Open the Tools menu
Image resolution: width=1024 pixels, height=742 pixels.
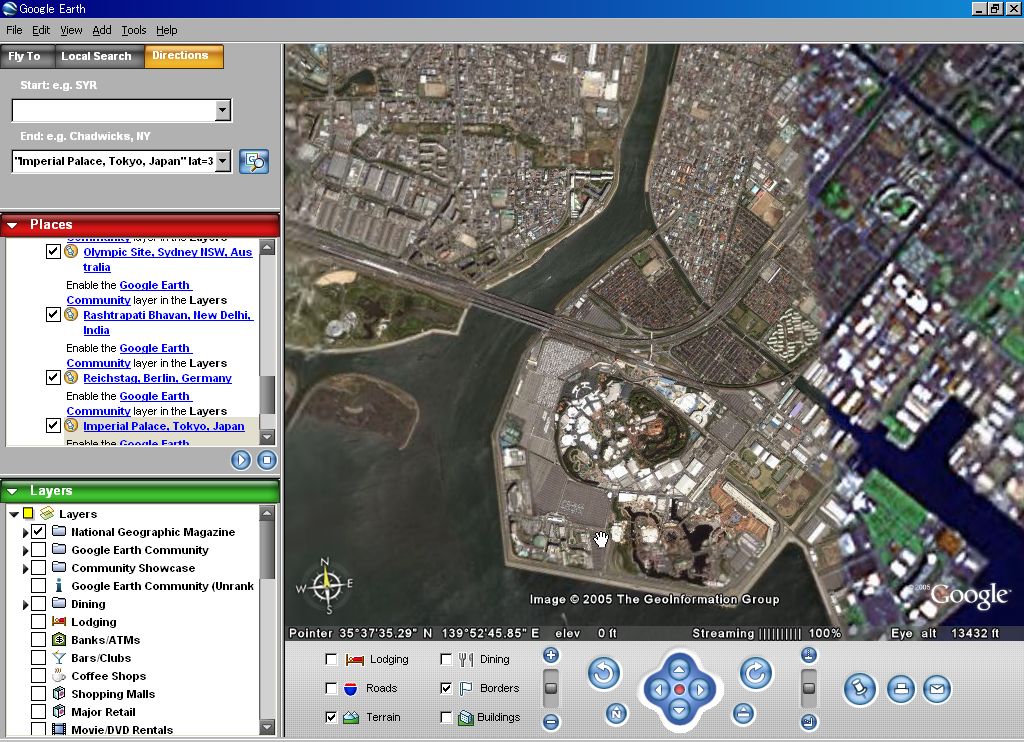(x=133, y=30)
